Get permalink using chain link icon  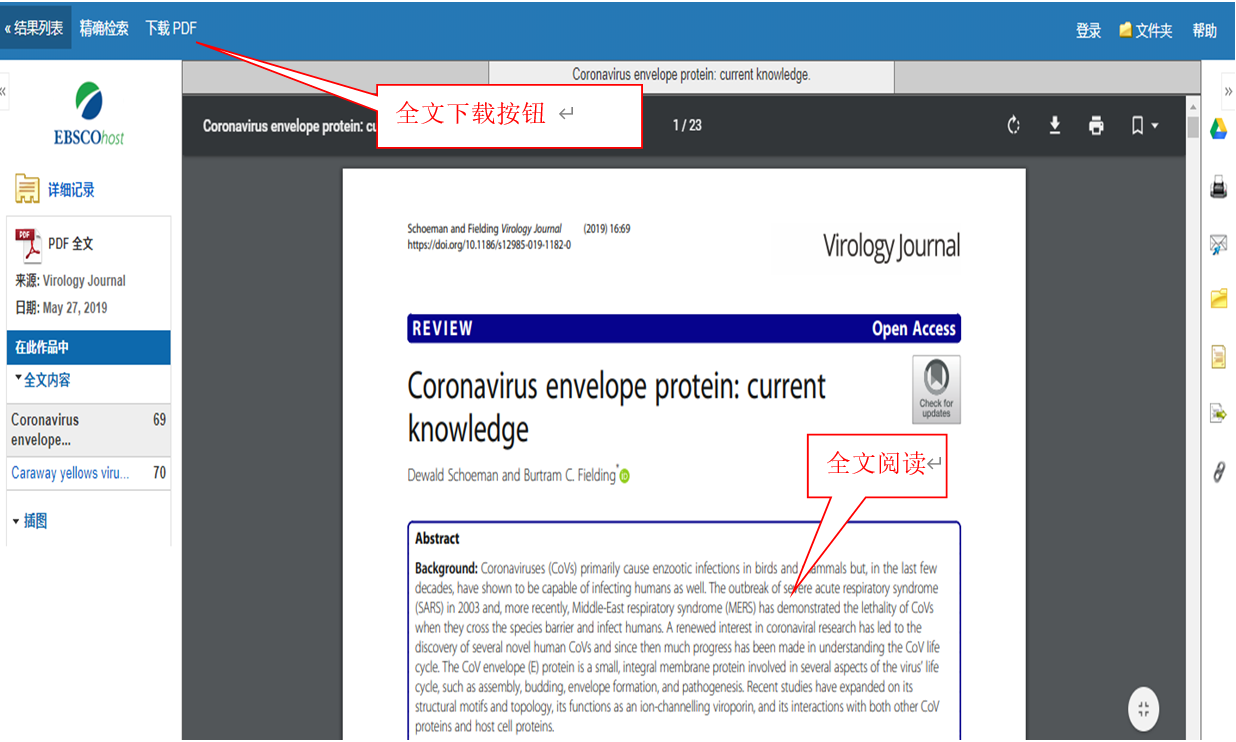point(1218,471)
